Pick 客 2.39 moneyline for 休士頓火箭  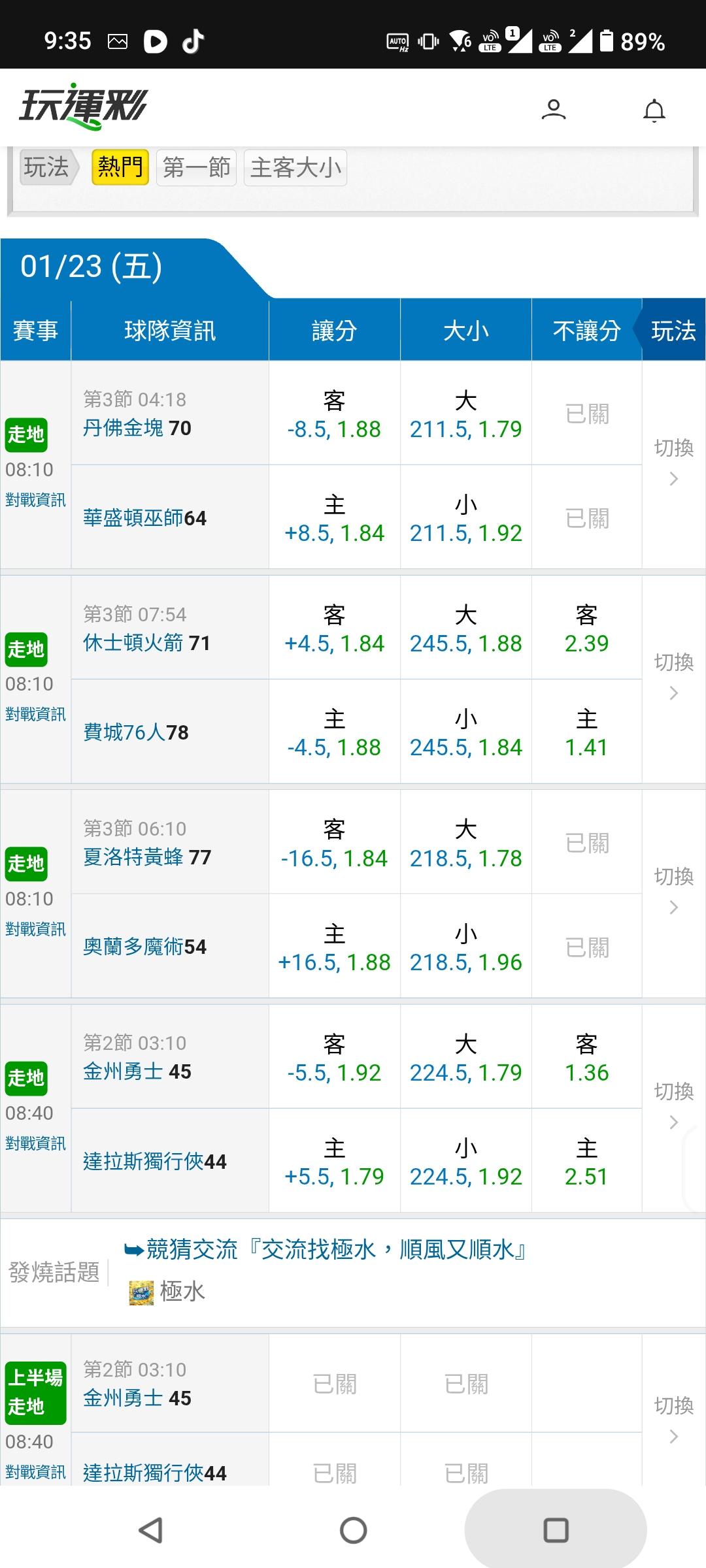(586, 629)
